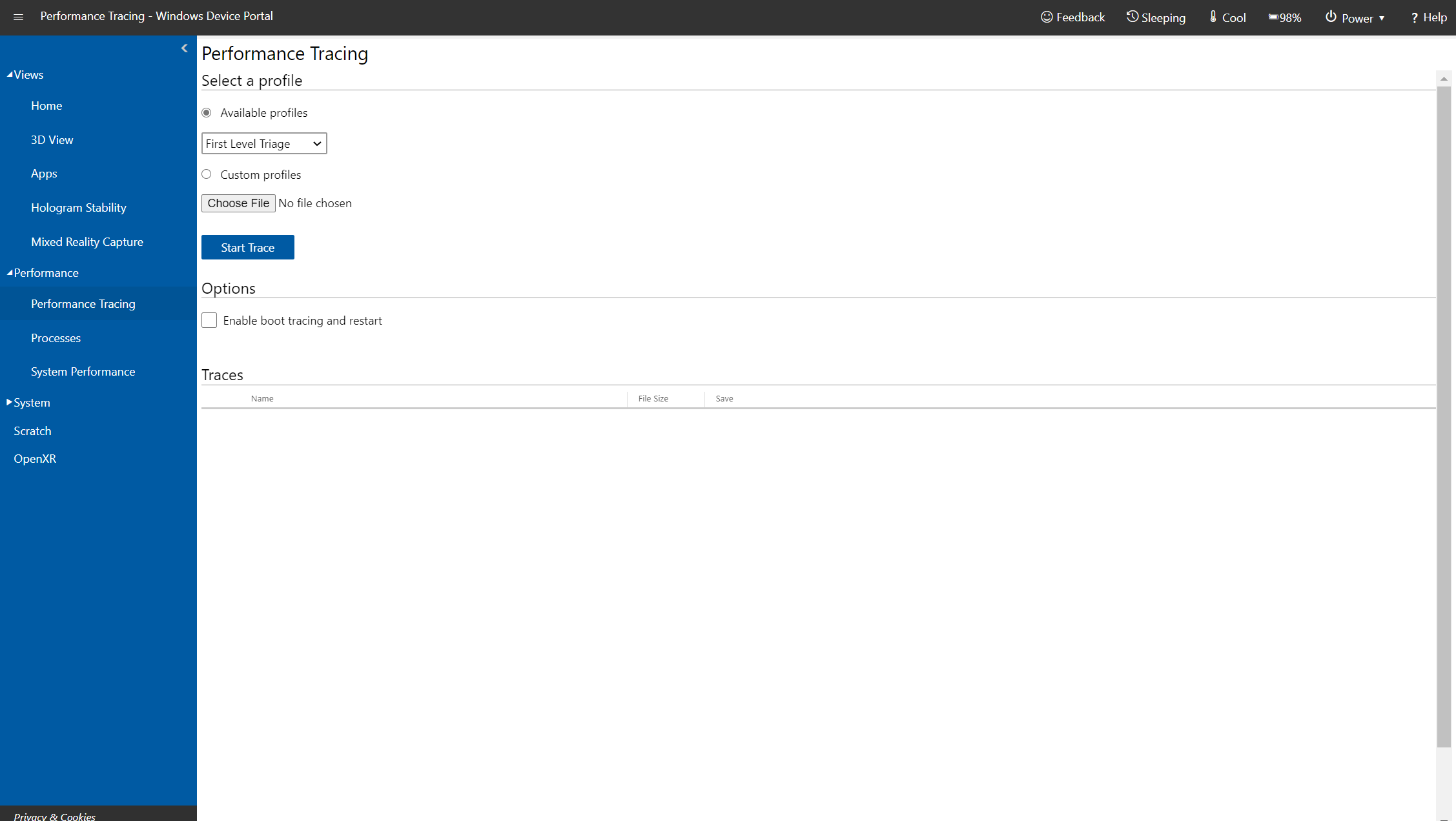Open the Views section in sidebar
Viewport: 1456px width, 821px height.
point(26,74)
